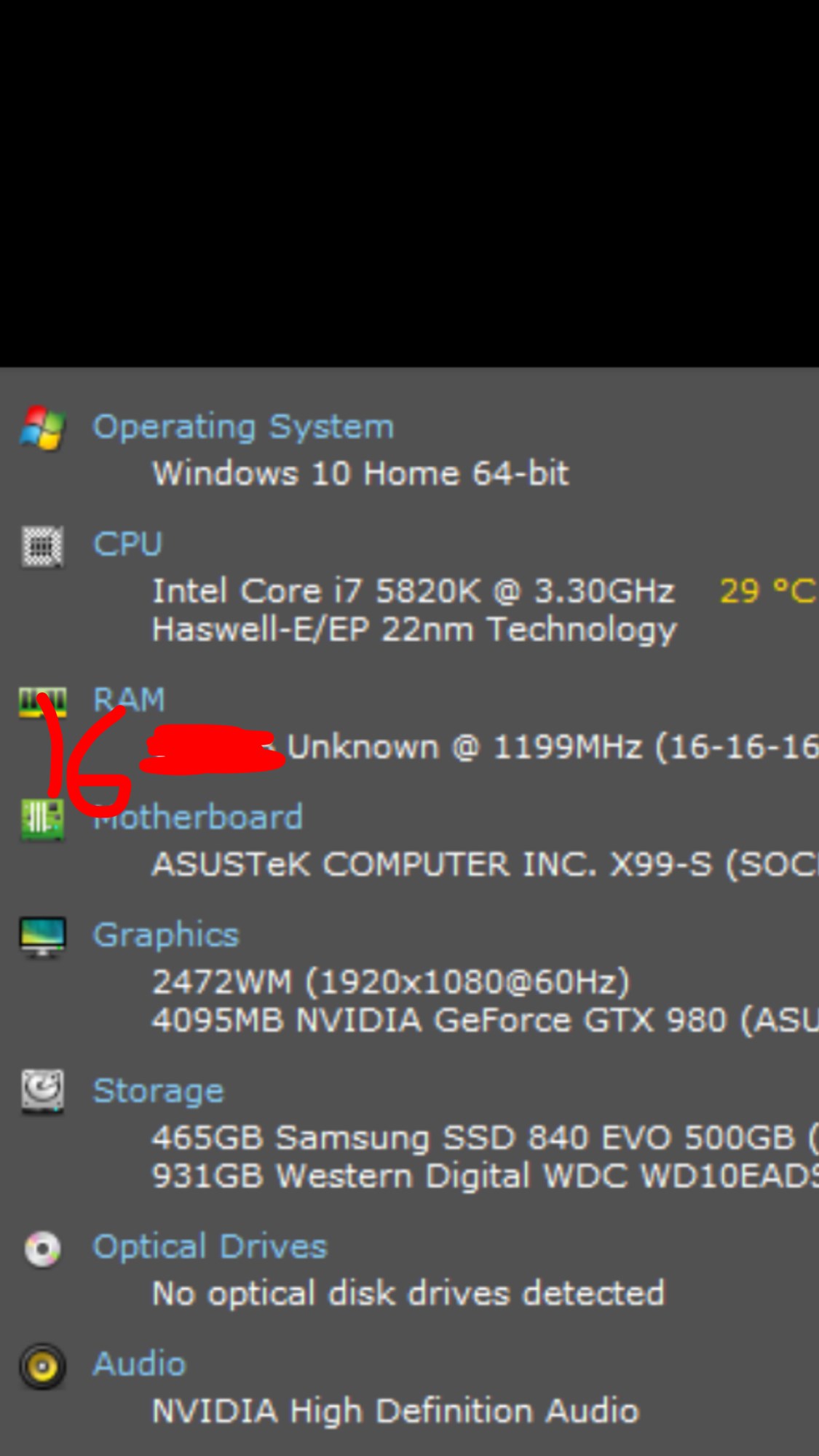The height and width of the screenshot is (1456, 819).
Task: Open the Storage section heading
Action: point(158,1091)
